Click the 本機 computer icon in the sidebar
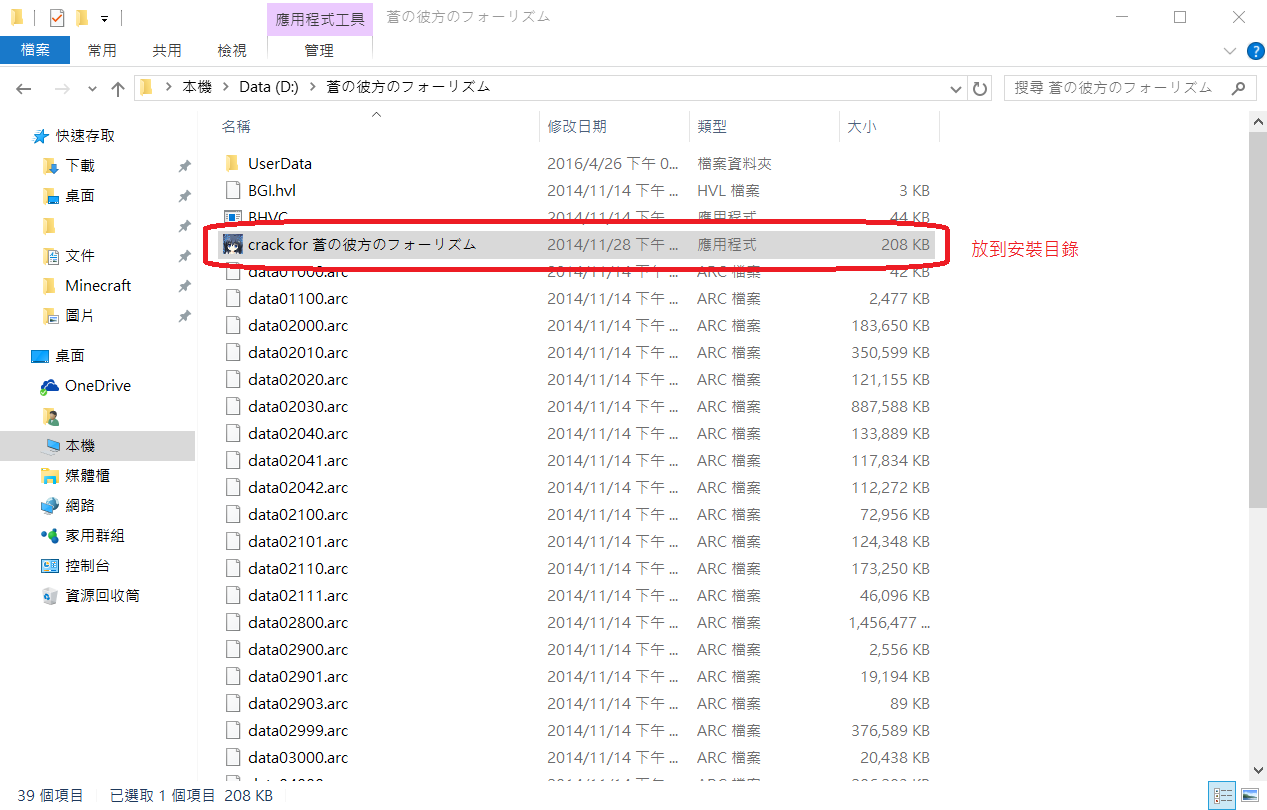This screenshot has width=1267, height=810. (x=53, y=446)
